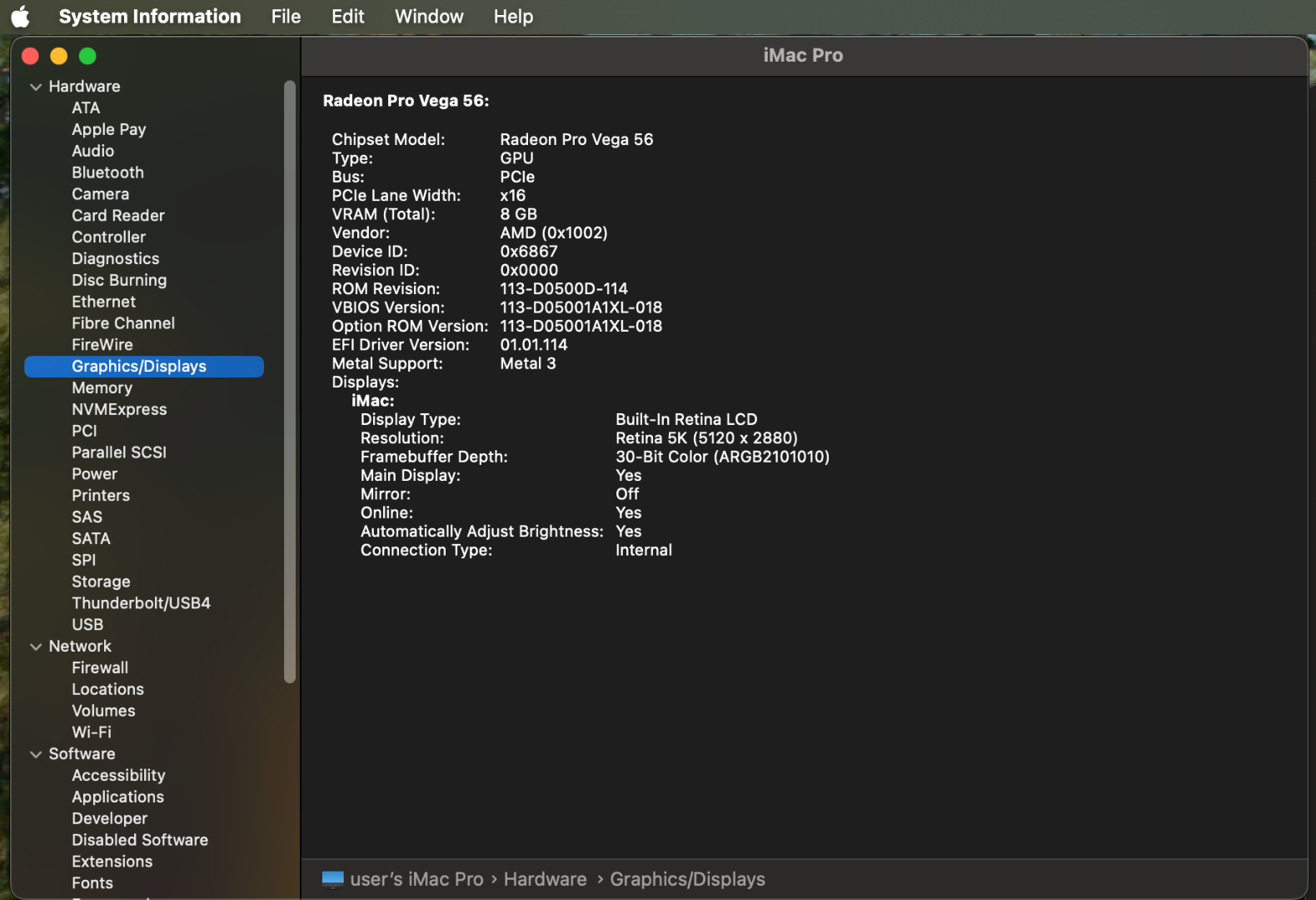Select Thunderbolt/USB4 in the sidebar
The height and width of the screenshot is (900, 1316).
(x=141, y=603)
